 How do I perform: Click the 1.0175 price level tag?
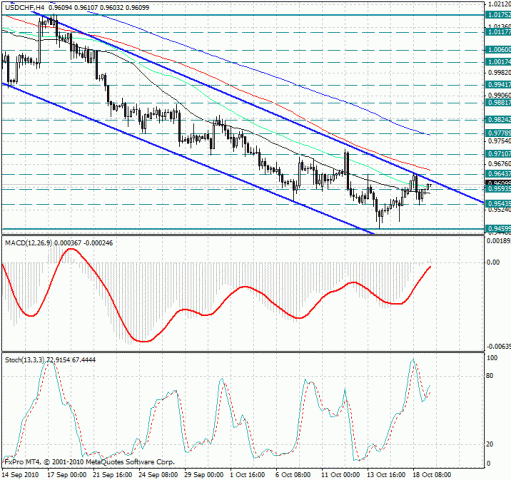click(x=498, y=15)
